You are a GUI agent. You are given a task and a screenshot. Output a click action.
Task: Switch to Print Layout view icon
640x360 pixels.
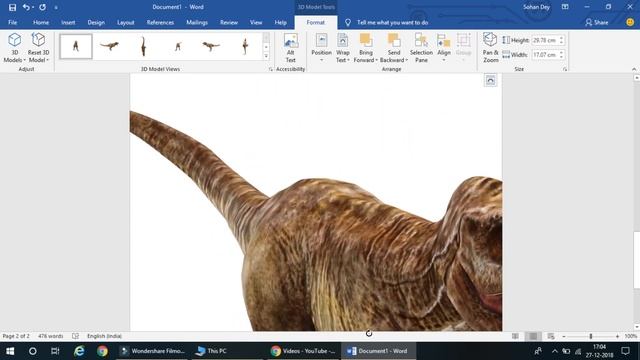pos(533,336)
